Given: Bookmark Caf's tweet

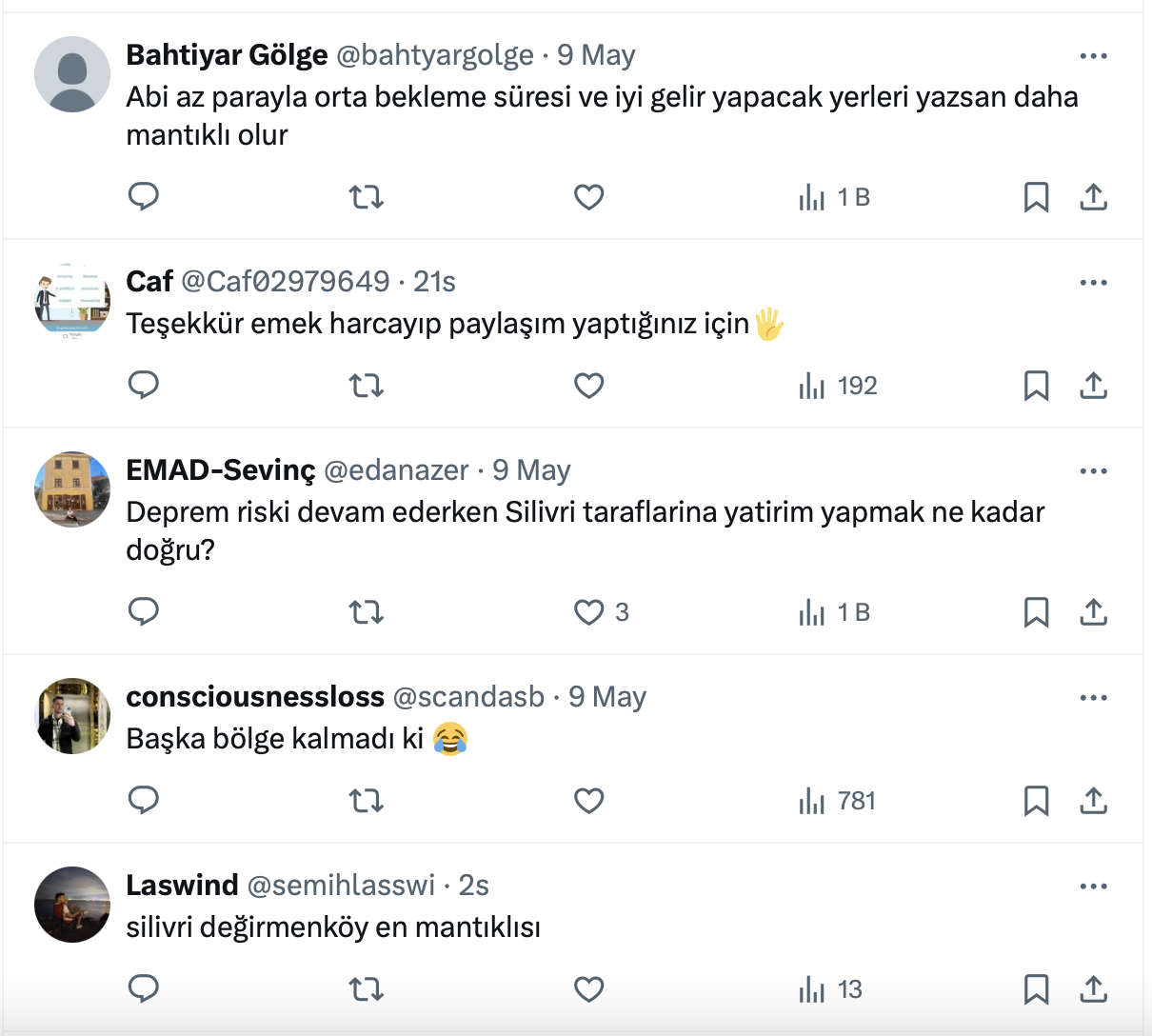Looking at the screenshot, I should pos(1036,386).
